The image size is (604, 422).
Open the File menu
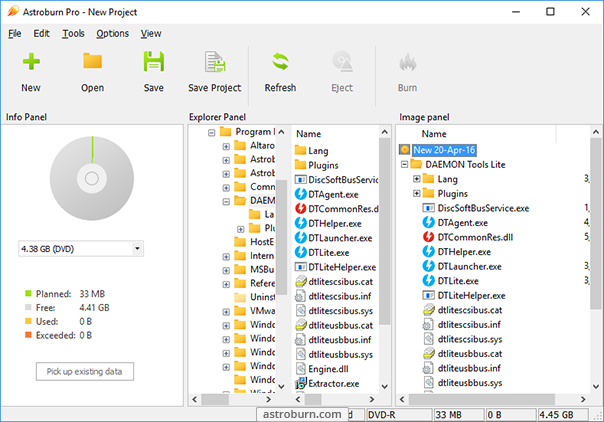click(x=15, y=33)
